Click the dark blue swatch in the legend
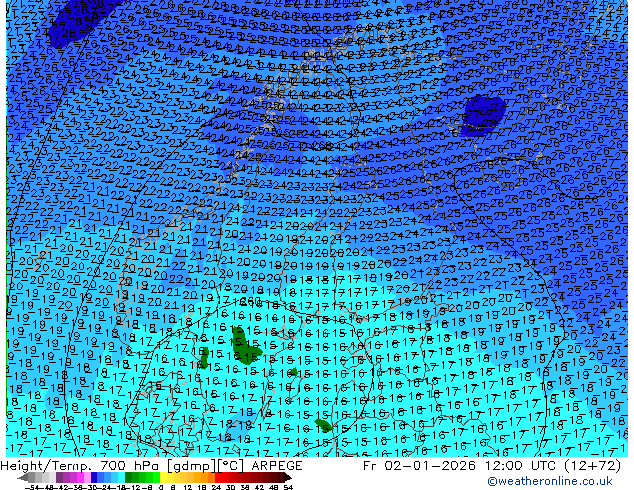The height and width of the screenshot is (490, 634). 94,478
